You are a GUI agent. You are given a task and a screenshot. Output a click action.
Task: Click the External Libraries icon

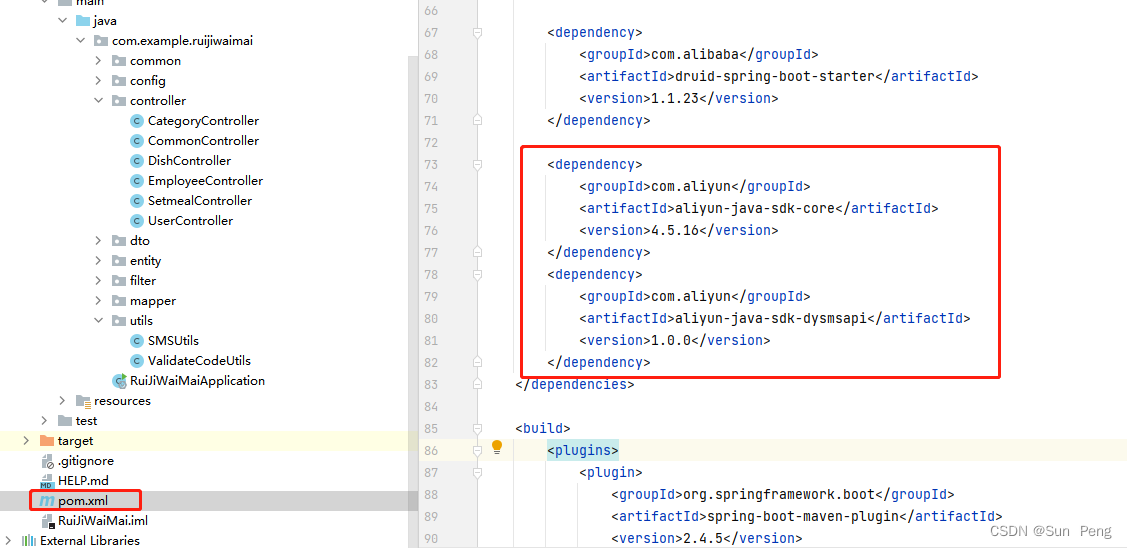point(29,540)
